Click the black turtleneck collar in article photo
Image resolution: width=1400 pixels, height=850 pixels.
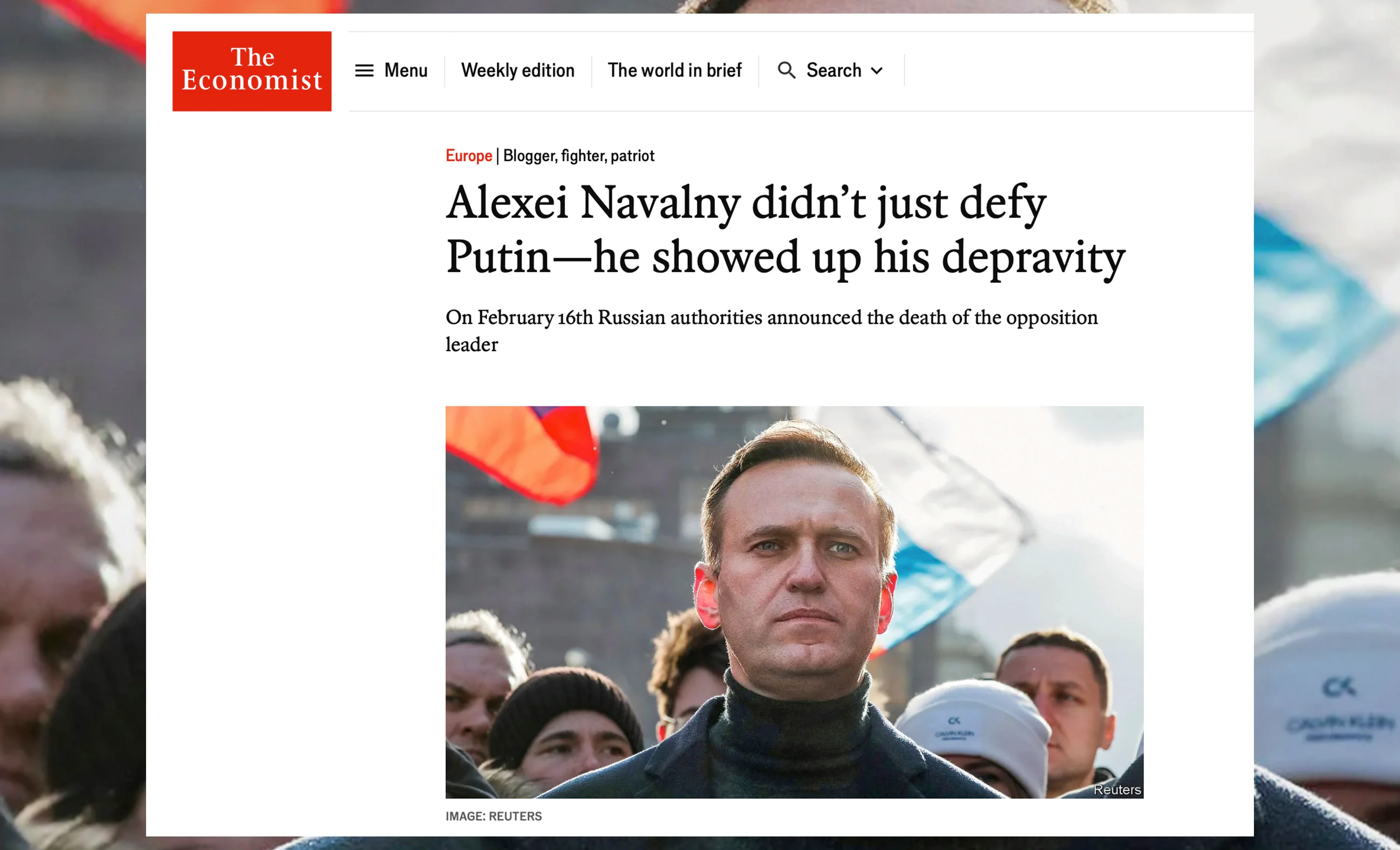(796, 722)
